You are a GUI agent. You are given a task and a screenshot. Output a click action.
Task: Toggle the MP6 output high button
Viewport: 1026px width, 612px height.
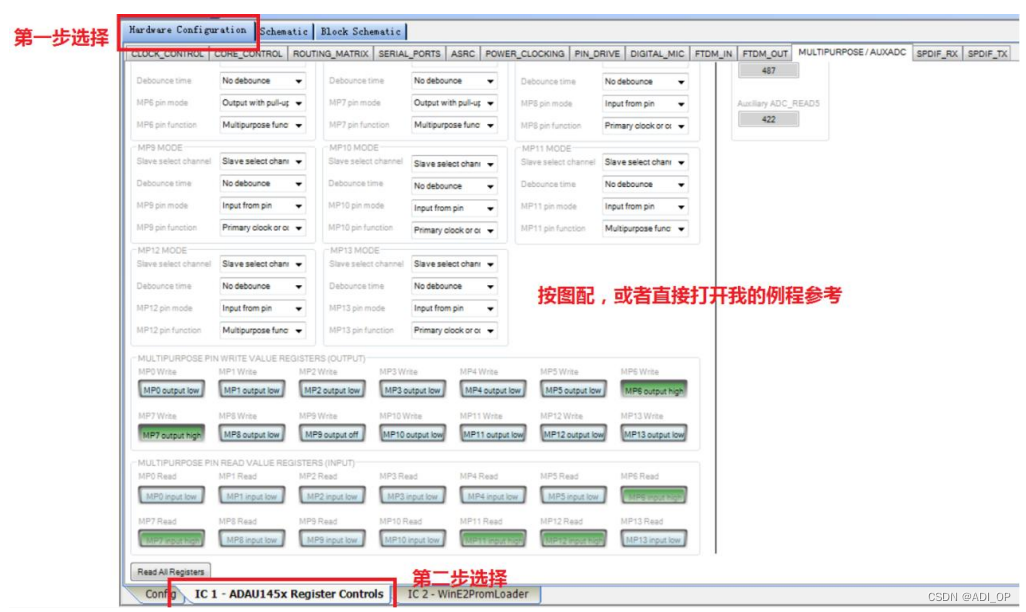click(x=654, y=390)
